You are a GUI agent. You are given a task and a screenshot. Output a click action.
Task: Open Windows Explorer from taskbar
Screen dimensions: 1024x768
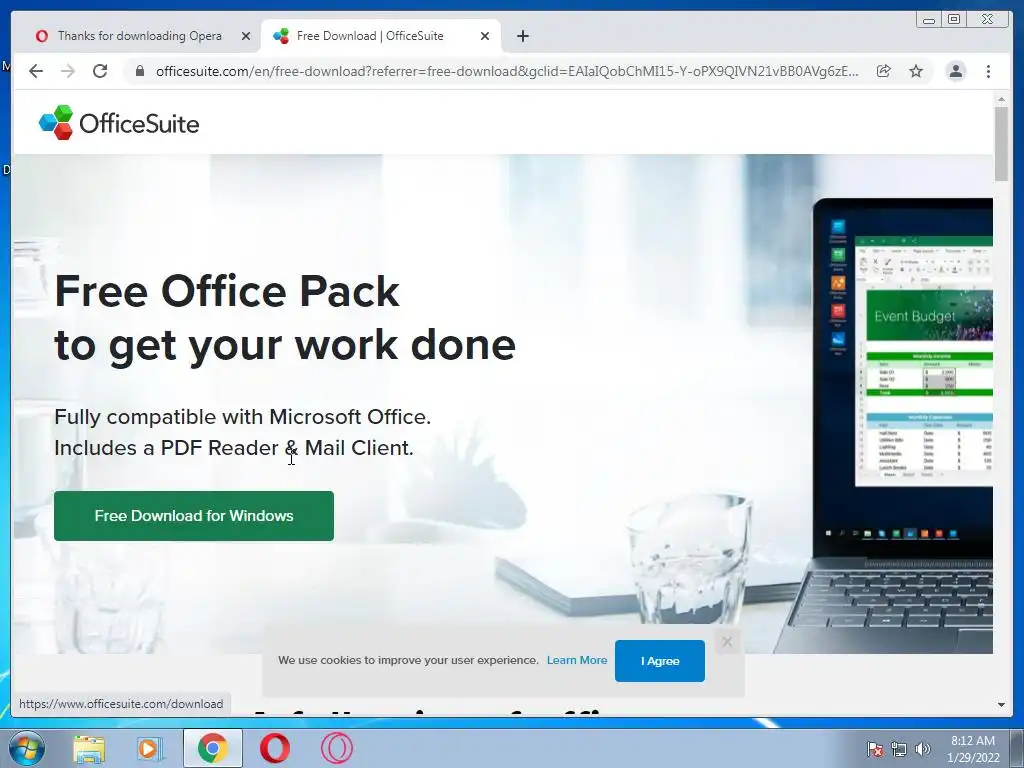coord(89,748)
